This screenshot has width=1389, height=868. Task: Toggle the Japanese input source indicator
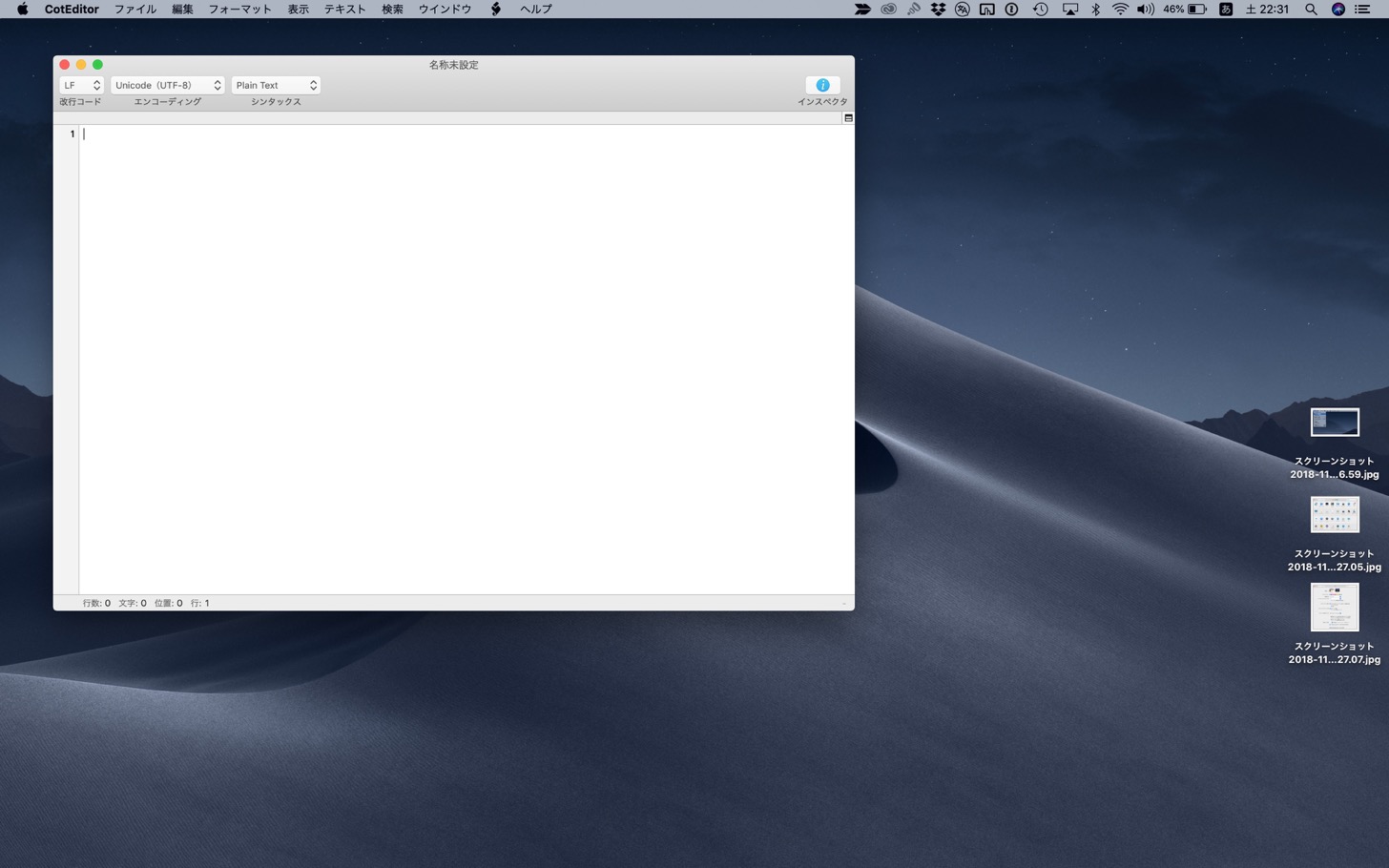pos(1226,9)
